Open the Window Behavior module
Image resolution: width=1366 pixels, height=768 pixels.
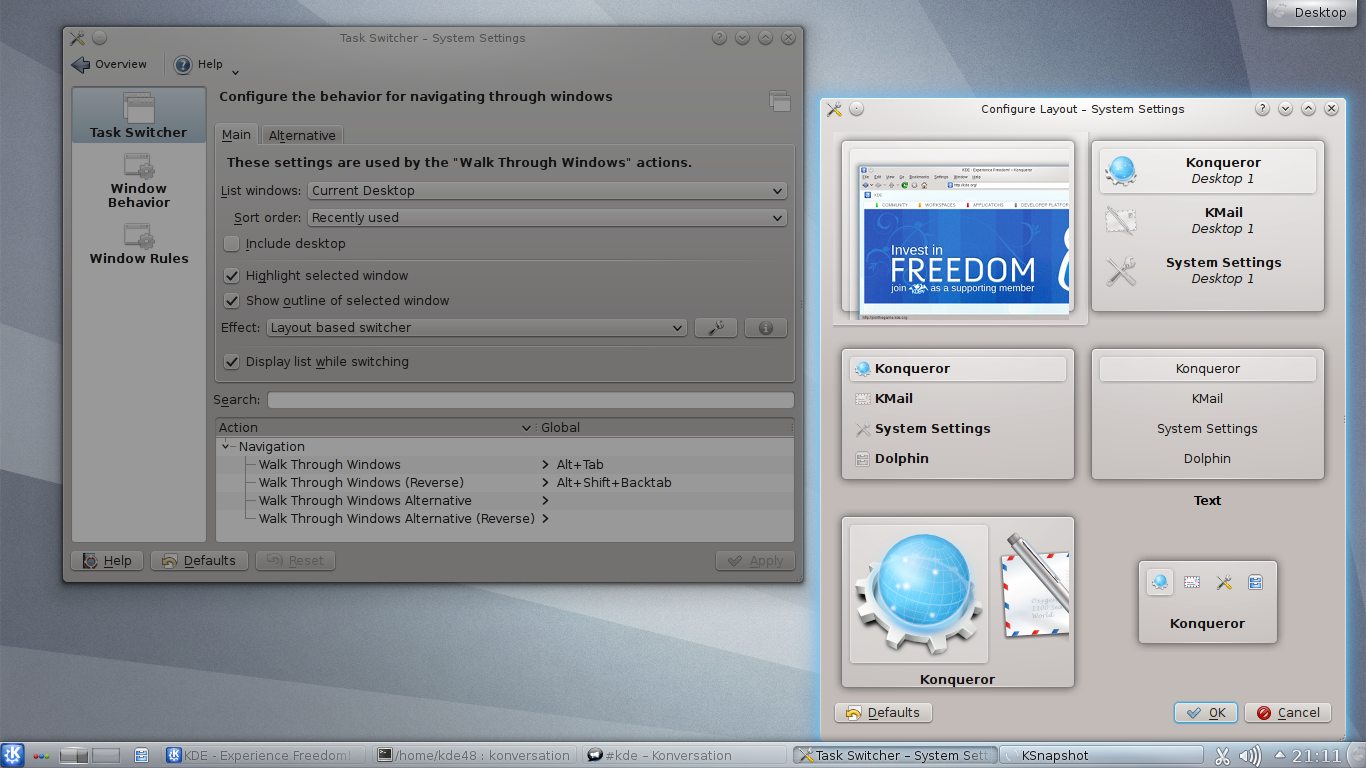coord(138,181)
